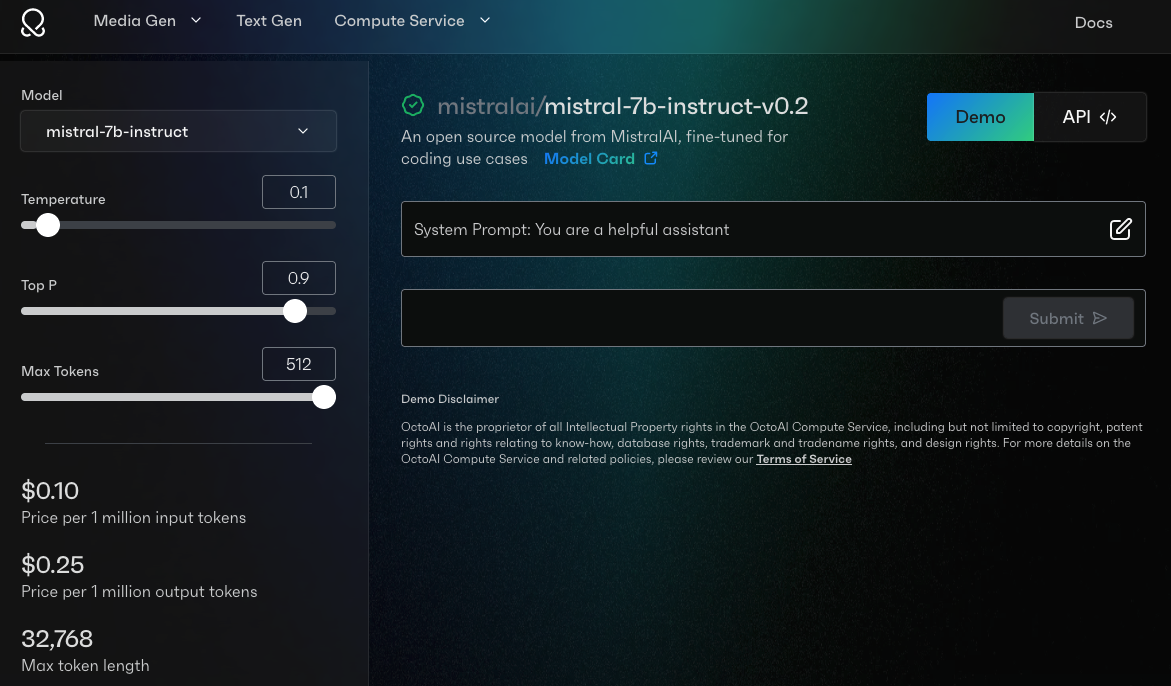Click the send arrow icon on Submit
Screen dimensions: 1171x686
click(1099, 318)
